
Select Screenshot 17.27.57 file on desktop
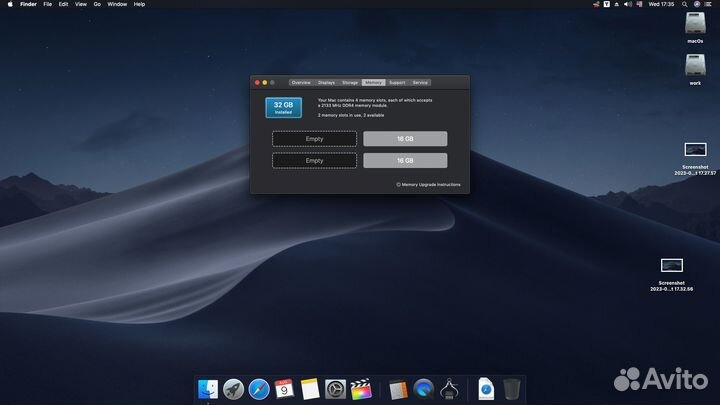(x=695, y=158)
